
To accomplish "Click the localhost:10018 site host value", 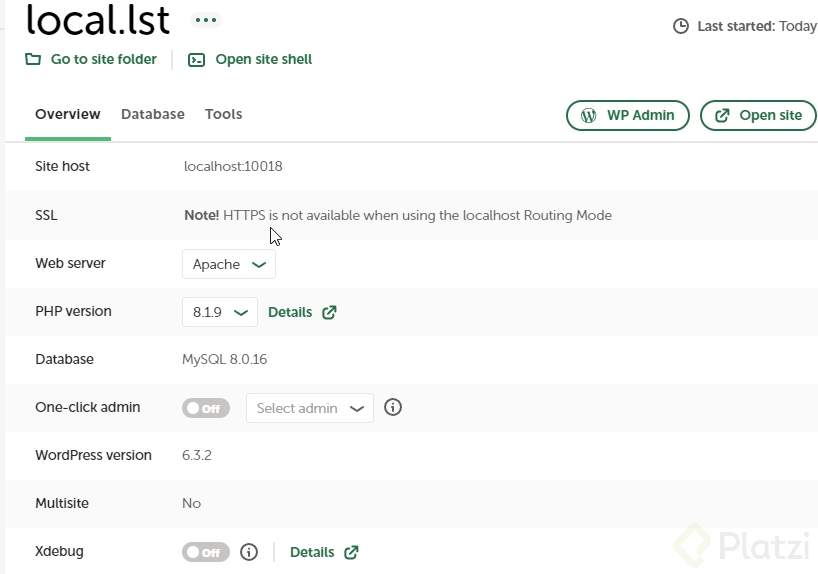I will pos(233,166).
